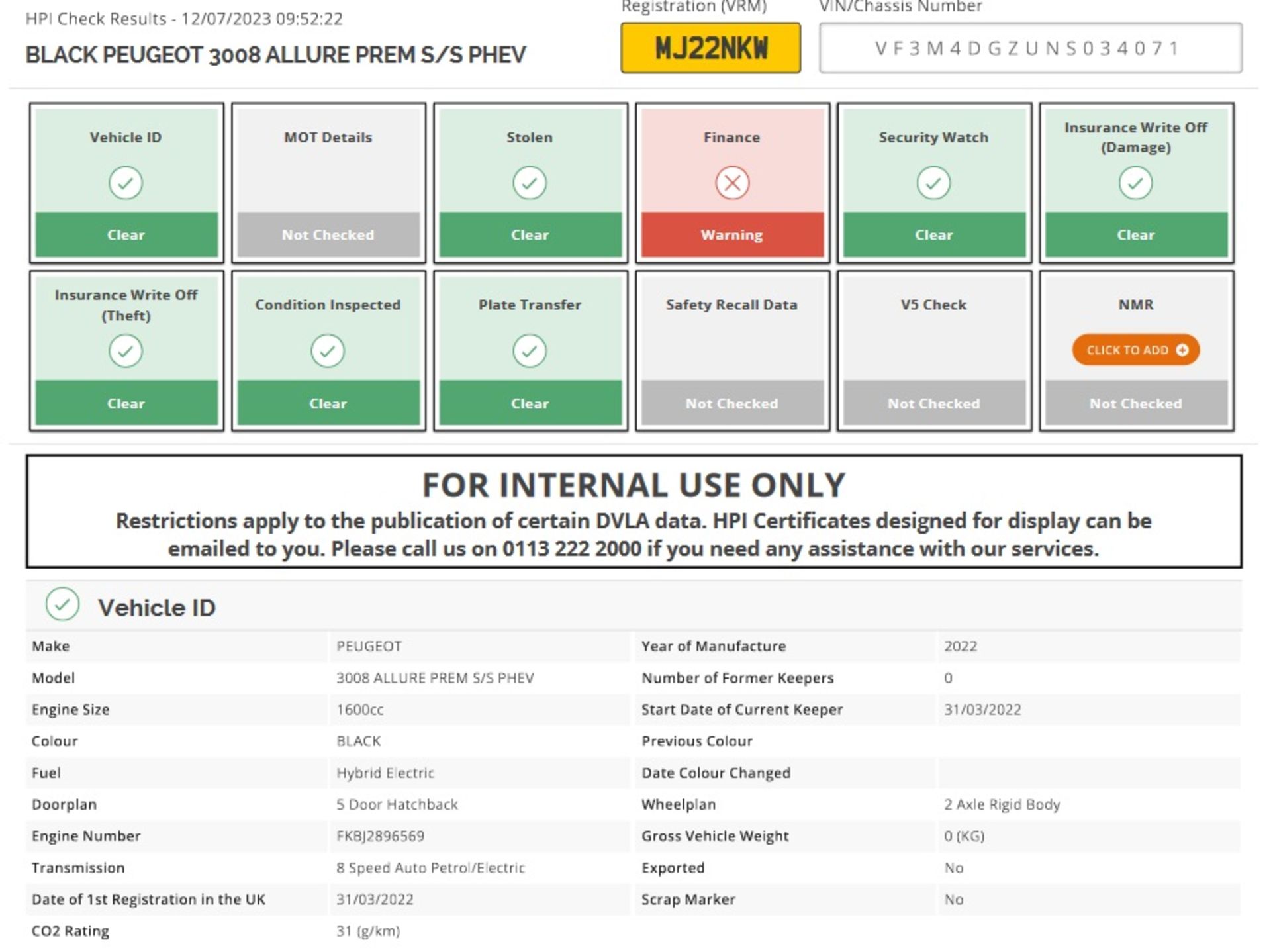Select the FOR INTERNAL USE ONLY heading
Screen dimensions: 1271x952
634,485
